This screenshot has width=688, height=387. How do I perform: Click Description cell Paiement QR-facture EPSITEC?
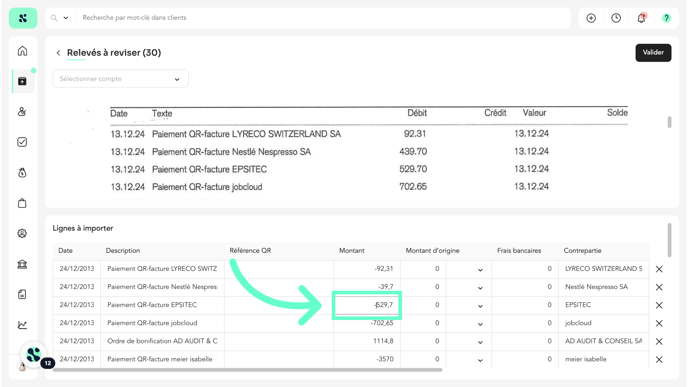(162, 305)
